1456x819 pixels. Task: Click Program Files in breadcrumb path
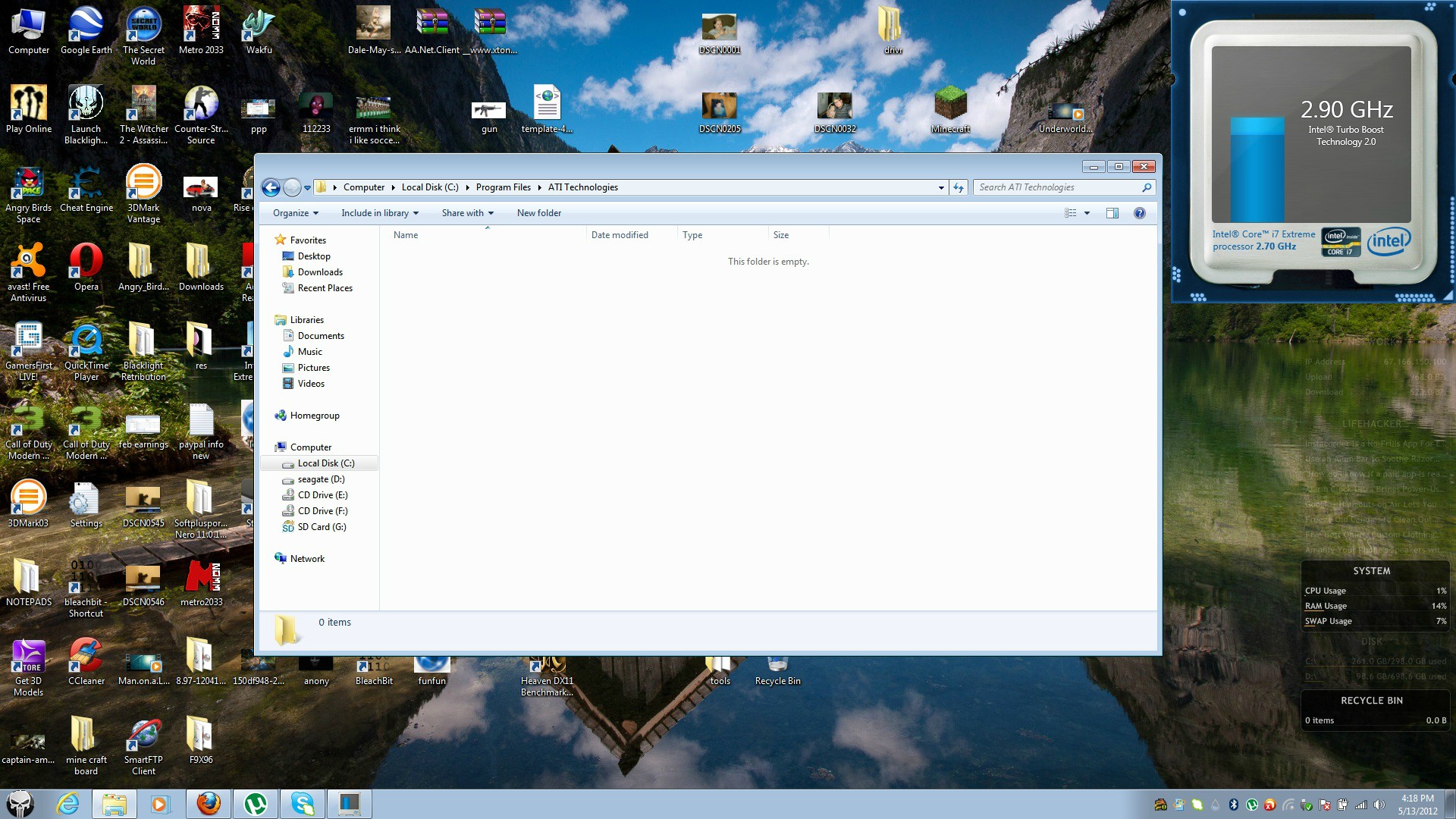503,187
